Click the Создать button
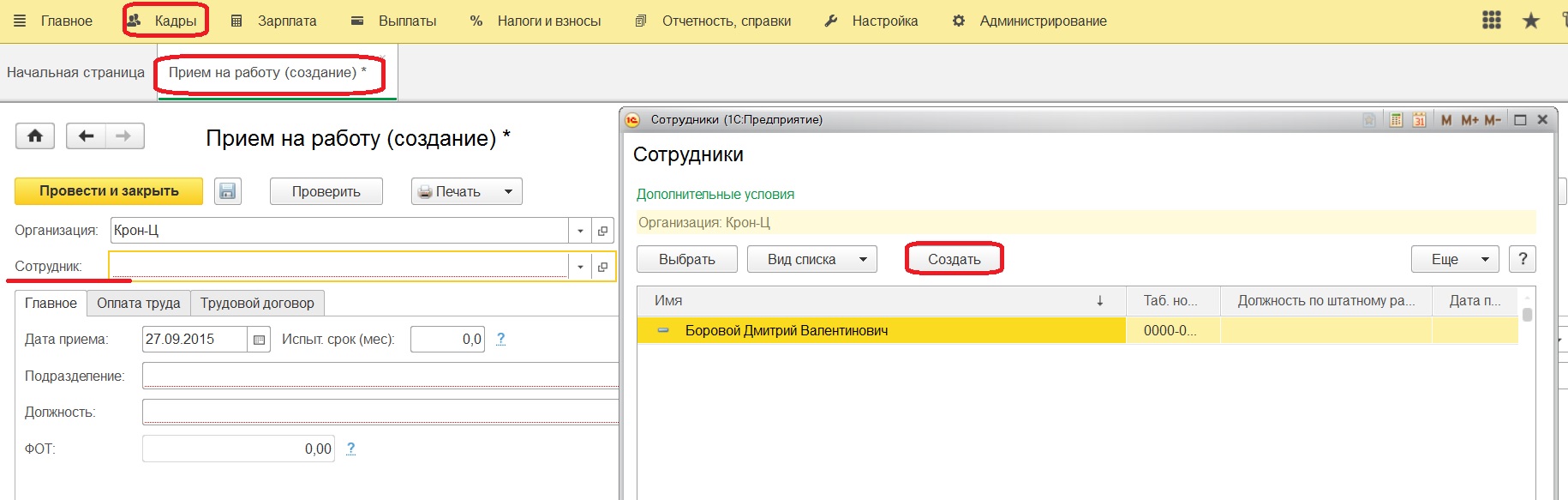Screen dimensions: 1568x500 click(954, 259)
